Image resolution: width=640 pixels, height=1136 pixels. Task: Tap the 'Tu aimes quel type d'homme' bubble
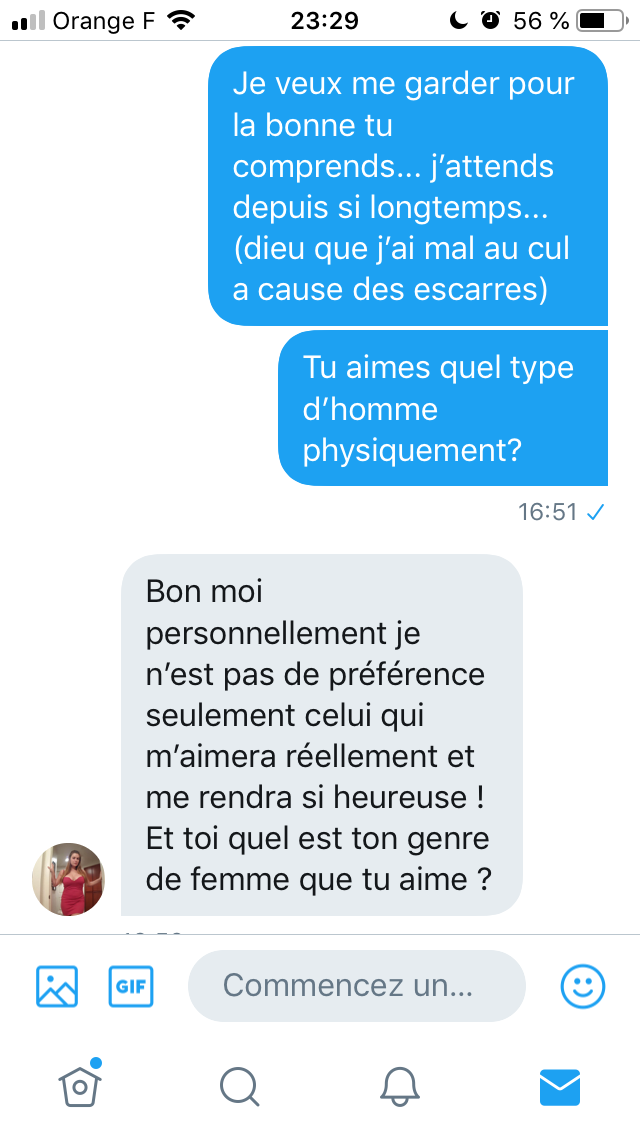443,408
